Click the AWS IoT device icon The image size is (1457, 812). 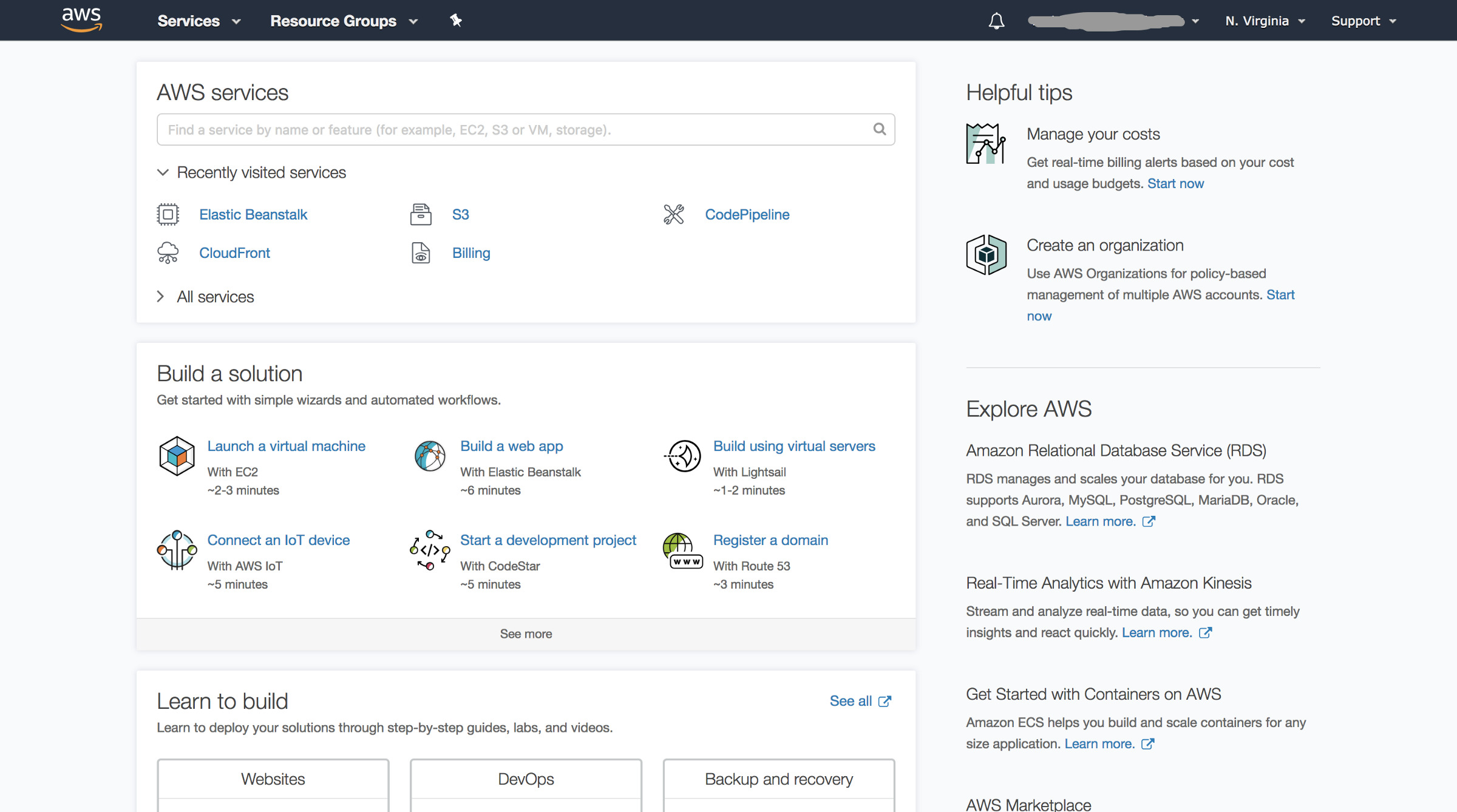point(177,550)
